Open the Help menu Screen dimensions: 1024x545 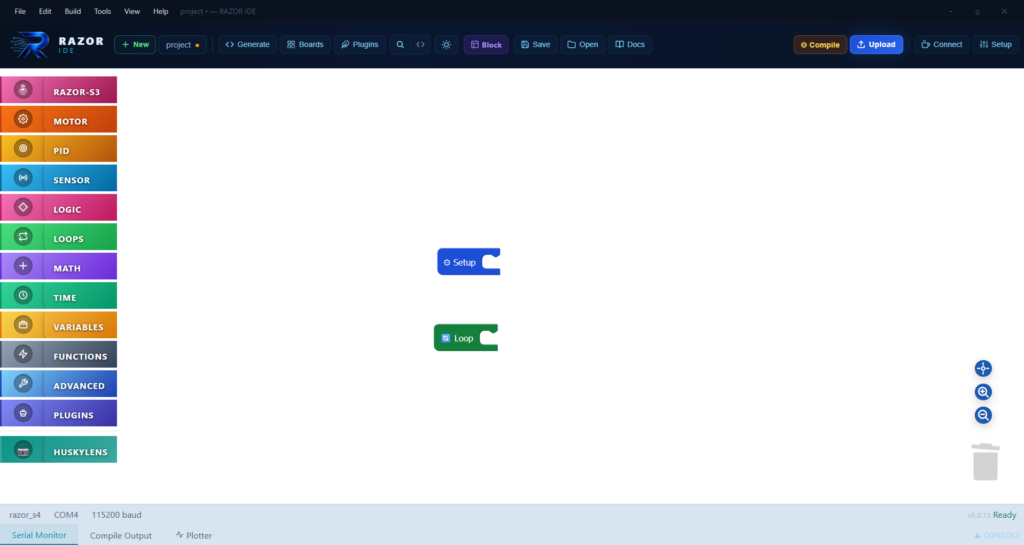point(161,11)
